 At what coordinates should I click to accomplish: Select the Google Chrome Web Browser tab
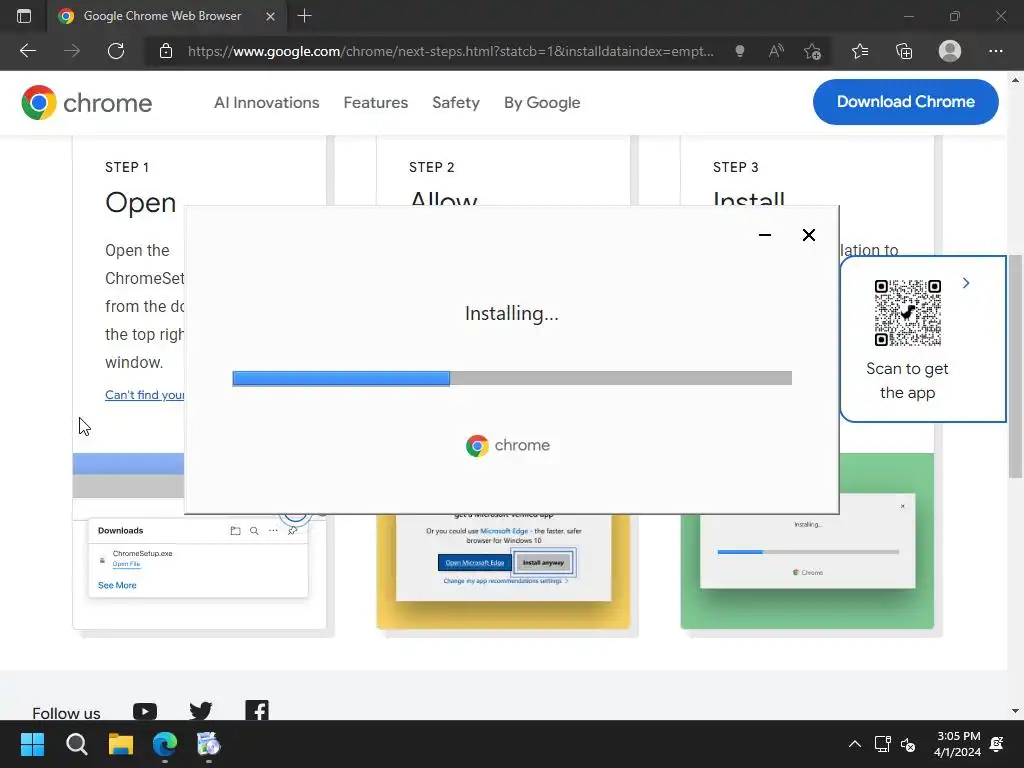coord(167,16)
